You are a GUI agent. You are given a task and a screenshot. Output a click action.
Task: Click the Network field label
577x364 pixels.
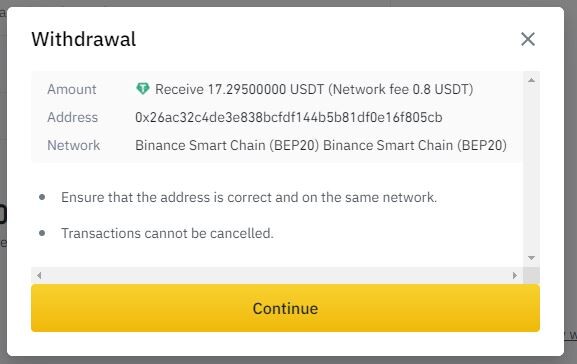[x=73, y=145]
